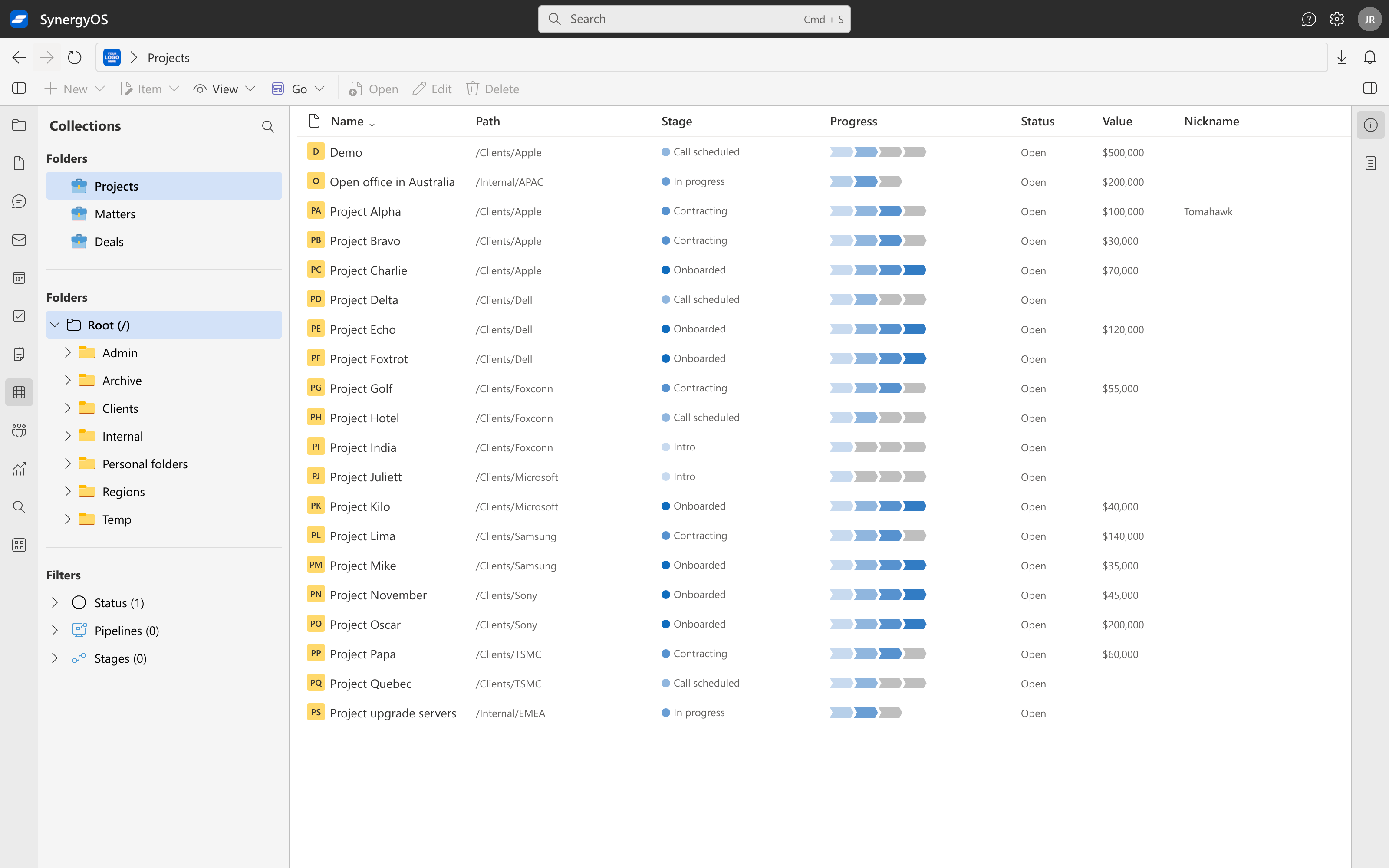
Task: Click the progress bar for Project India
Action: point(878,447)
